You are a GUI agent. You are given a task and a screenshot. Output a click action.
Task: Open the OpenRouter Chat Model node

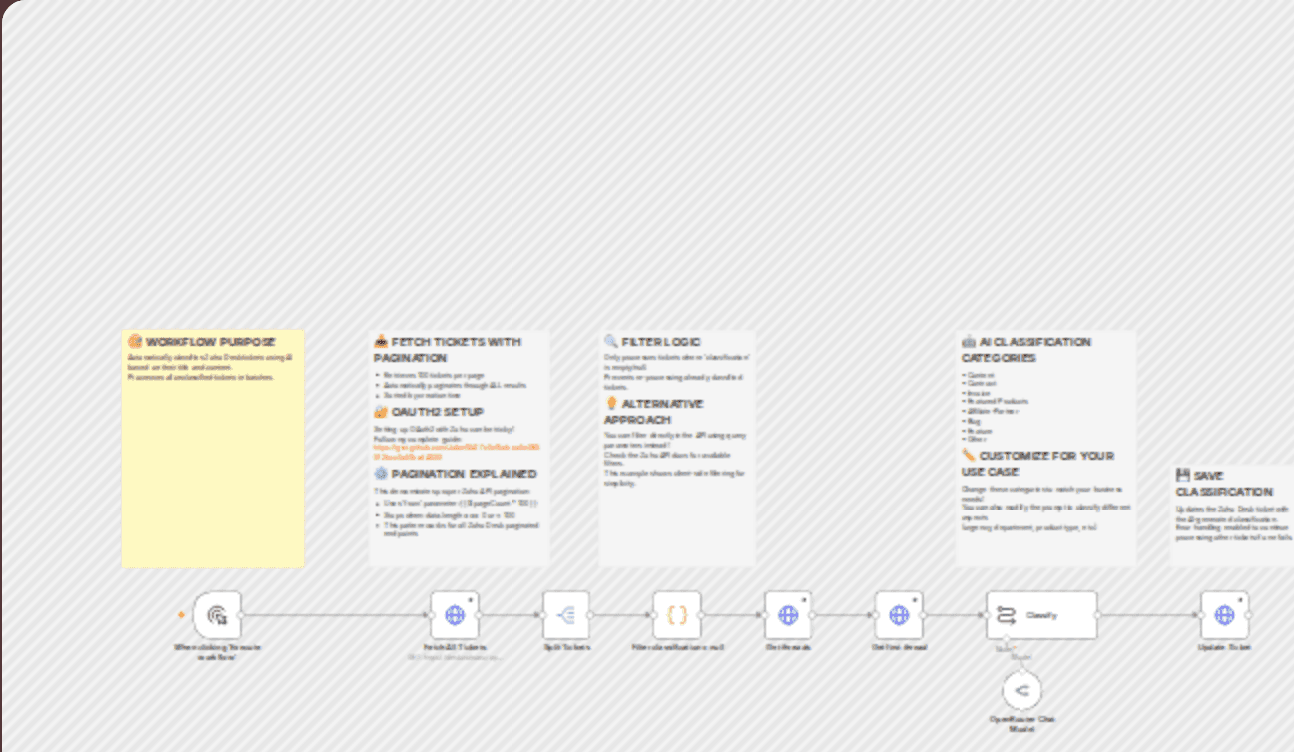[1021, 690]
